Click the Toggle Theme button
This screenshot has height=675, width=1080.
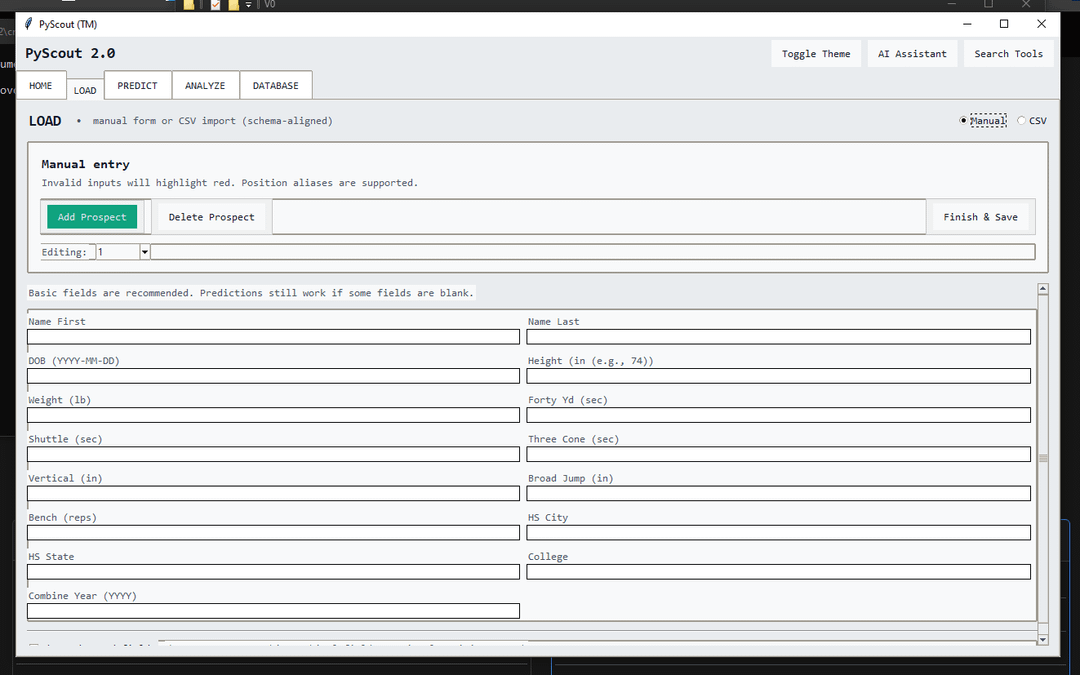coord(815,54)
